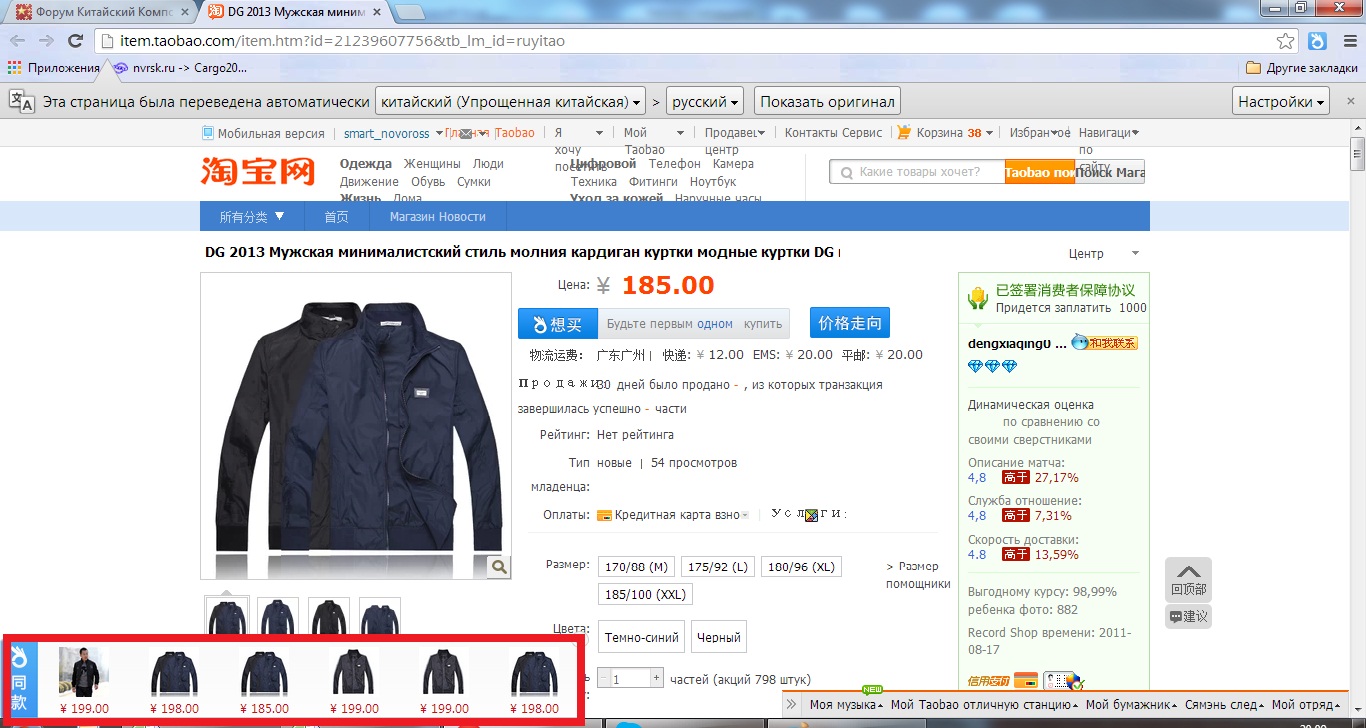The height and width of the screenshot is (728, 1366).
Task: Open the similar item priced ¥ 185.00 in the 同款 strip
Action: [x=265, y=680]
